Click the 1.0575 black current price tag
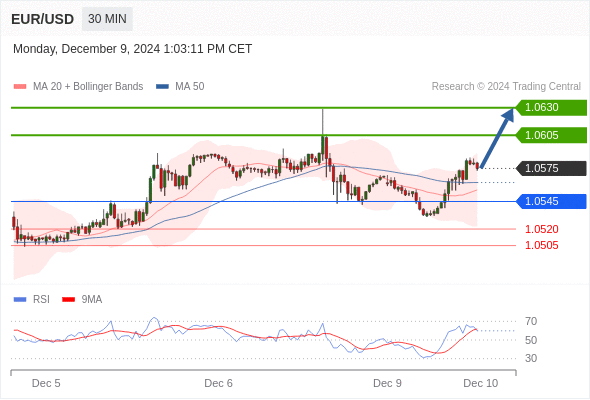Screen dimensions: 590x400 (551, 169)
